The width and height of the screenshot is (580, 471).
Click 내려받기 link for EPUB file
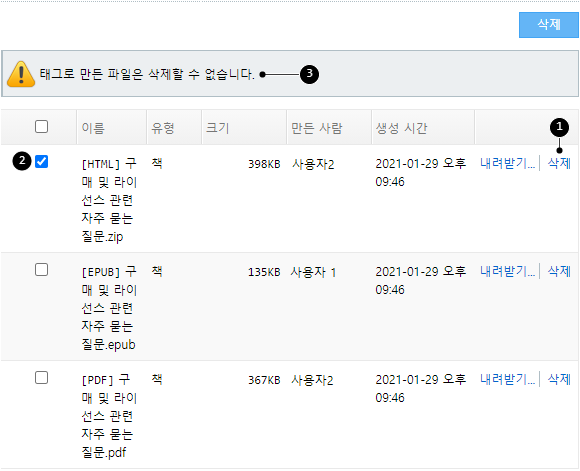click(x=508, y=271)
